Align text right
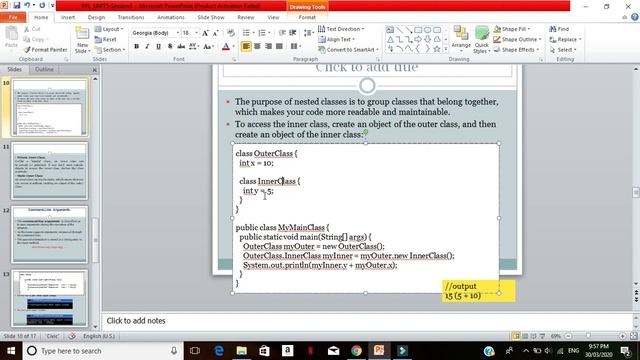The image size is (640, 360). coord(268,46)
